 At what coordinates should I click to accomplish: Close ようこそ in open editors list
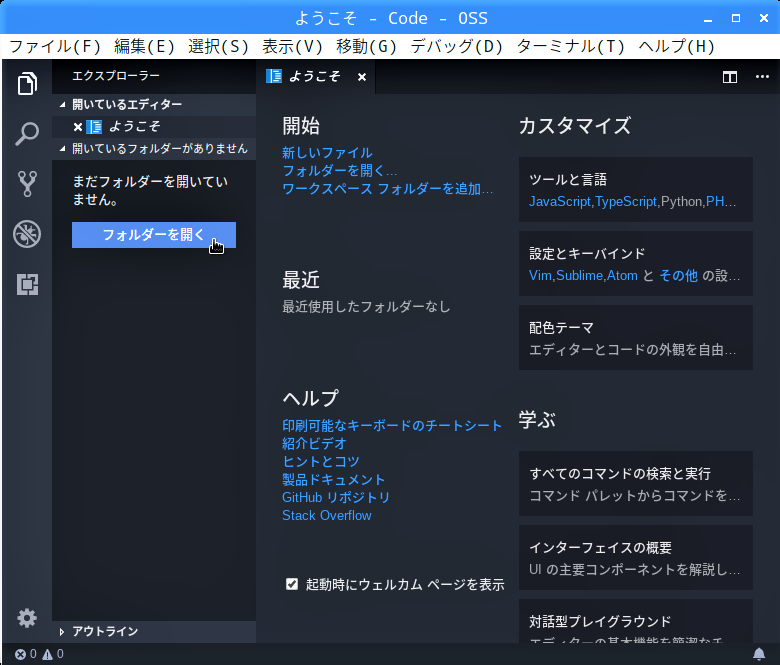coord(78,127)
